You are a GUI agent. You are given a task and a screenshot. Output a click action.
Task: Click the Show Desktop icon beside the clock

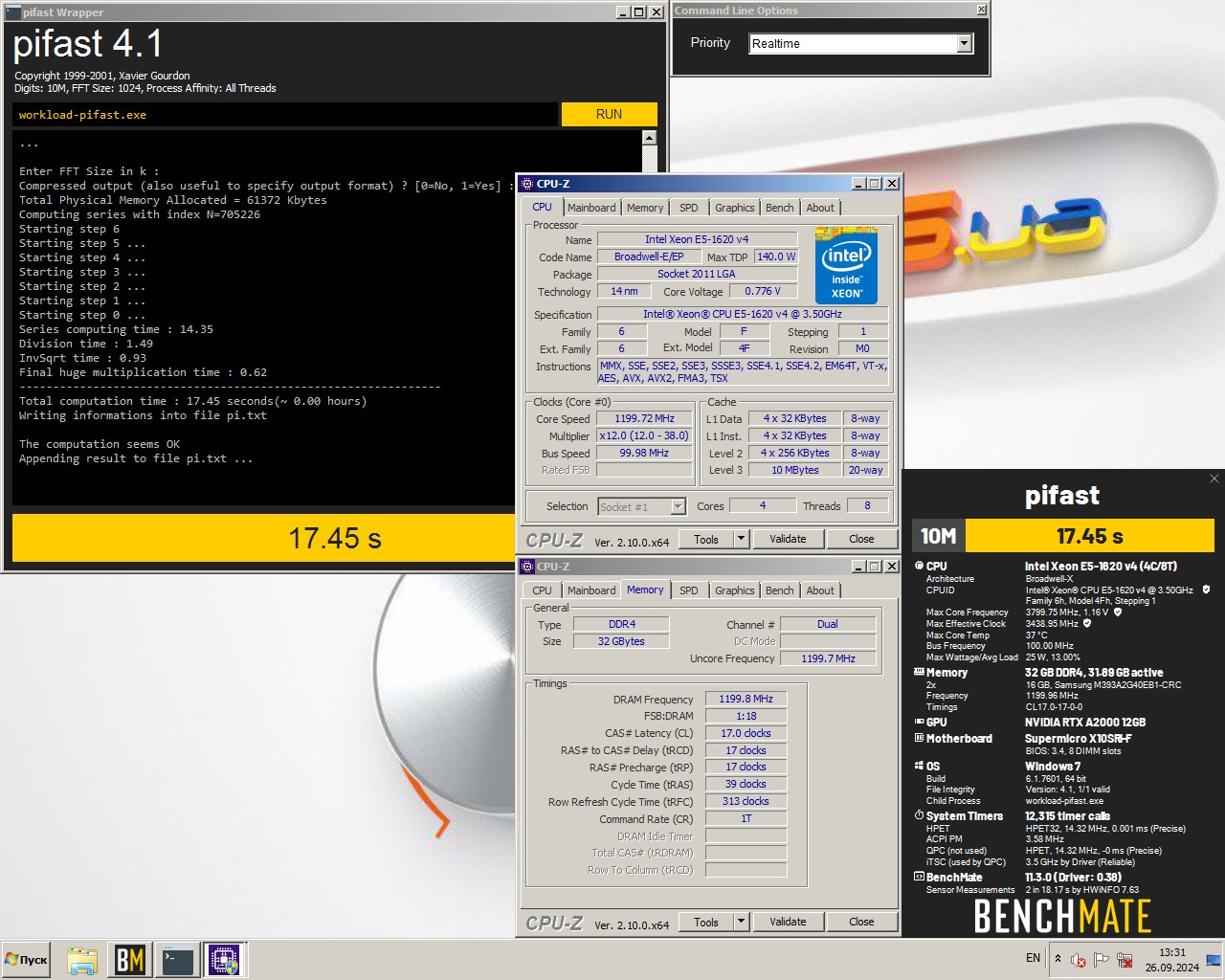coord(1214,960)
